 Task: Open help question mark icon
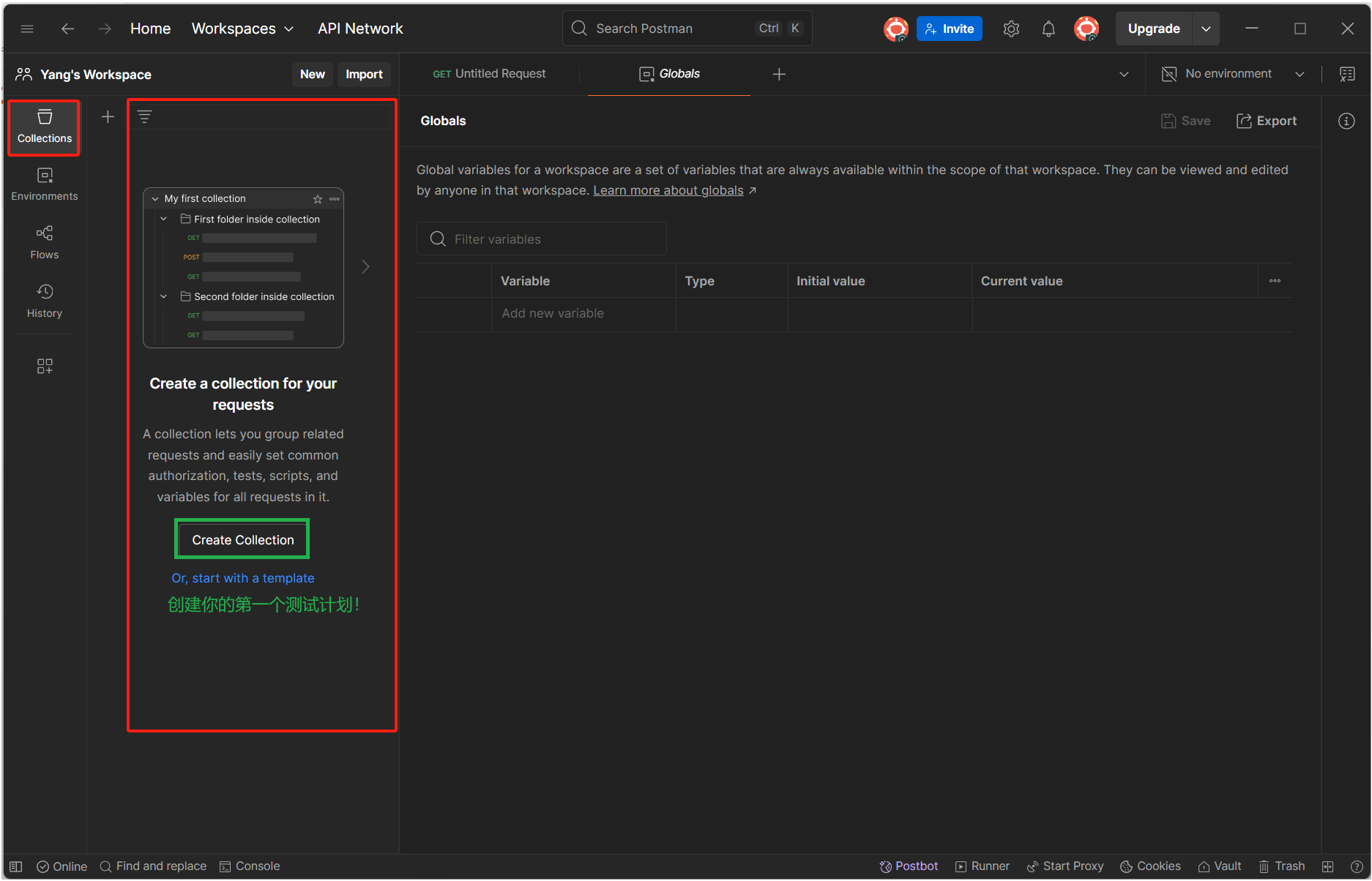pos(1356,866)
